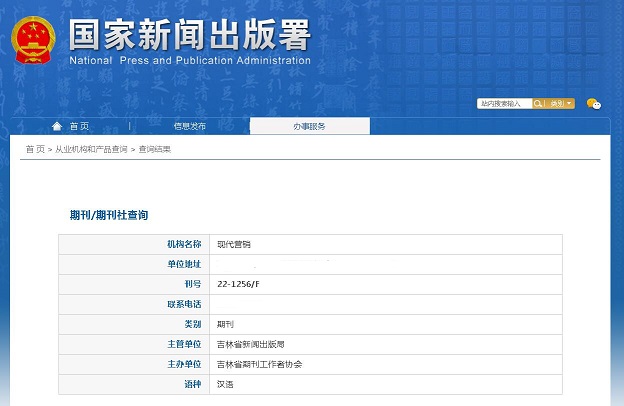
Task: Open 从业机构和产品查询 breadcrumb link
Action: [91, 149]
